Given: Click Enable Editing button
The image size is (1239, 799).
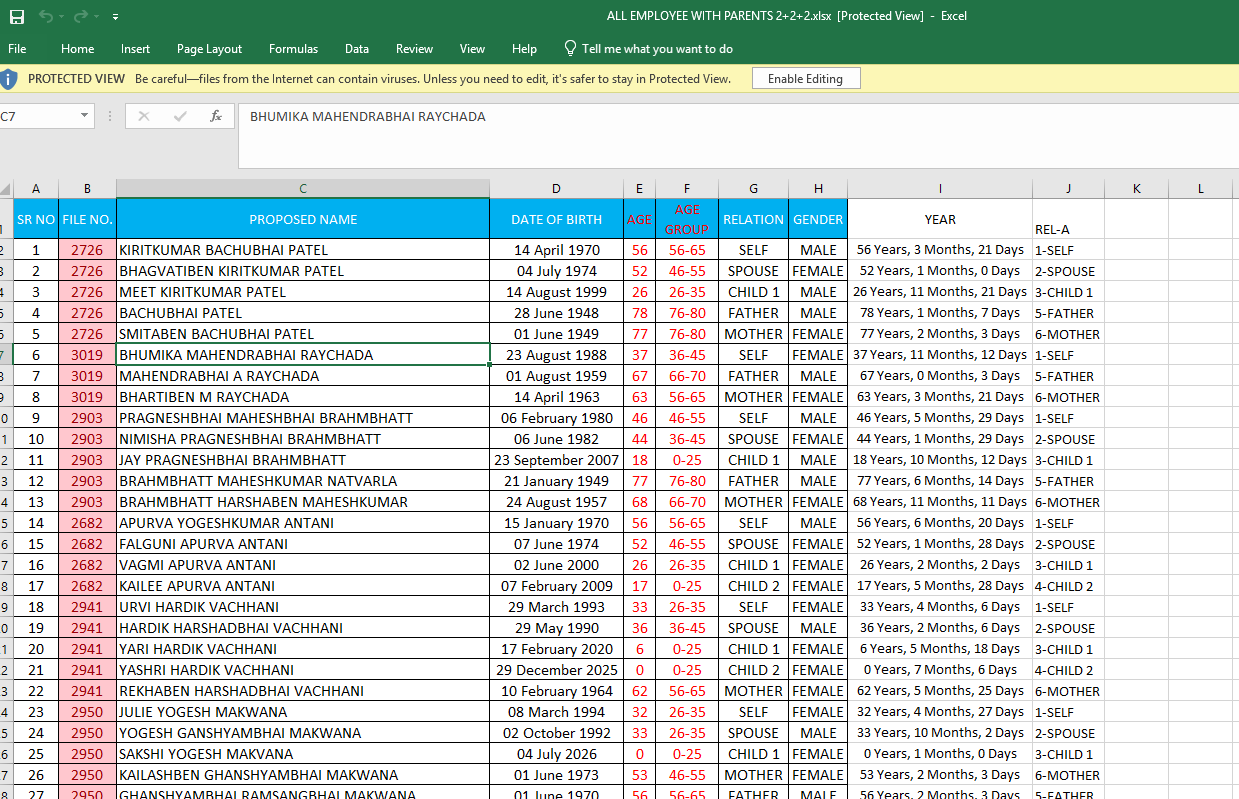Looking at the screenshot, I should pyautogui.click(x=806, y=79).
